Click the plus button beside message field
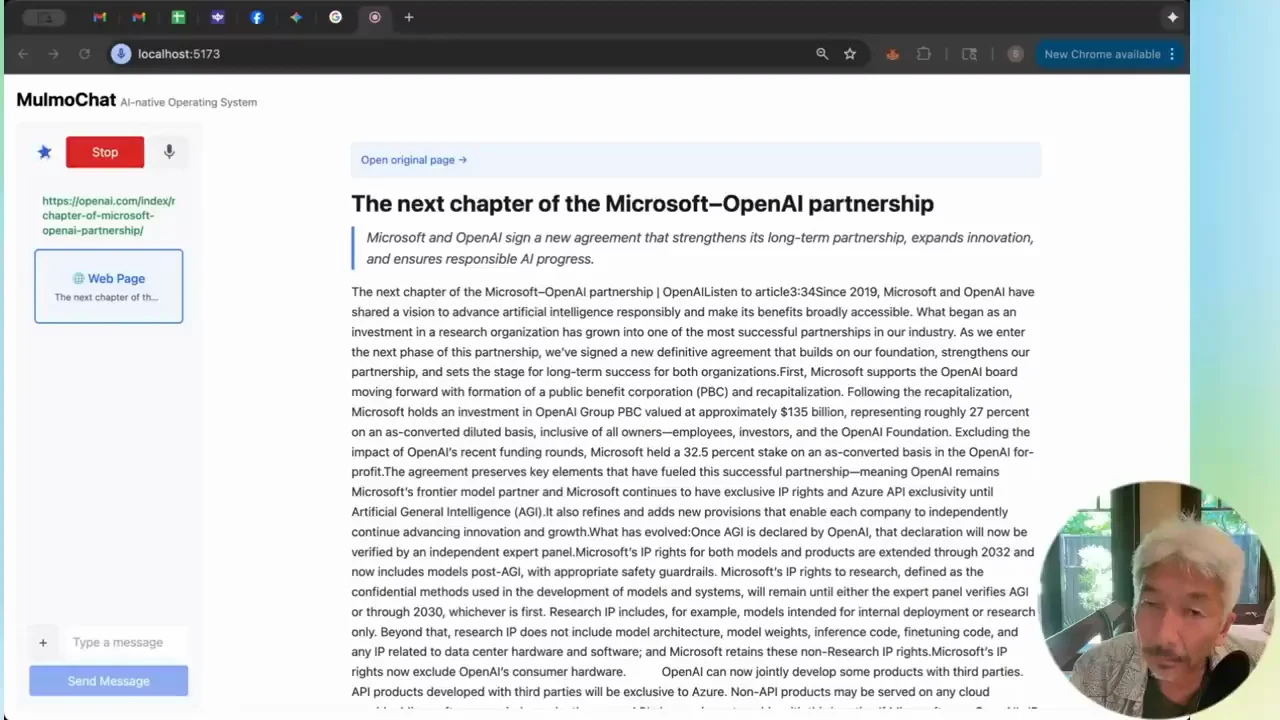The width and height of the screenshot is (1280, 720). [43, 642]
